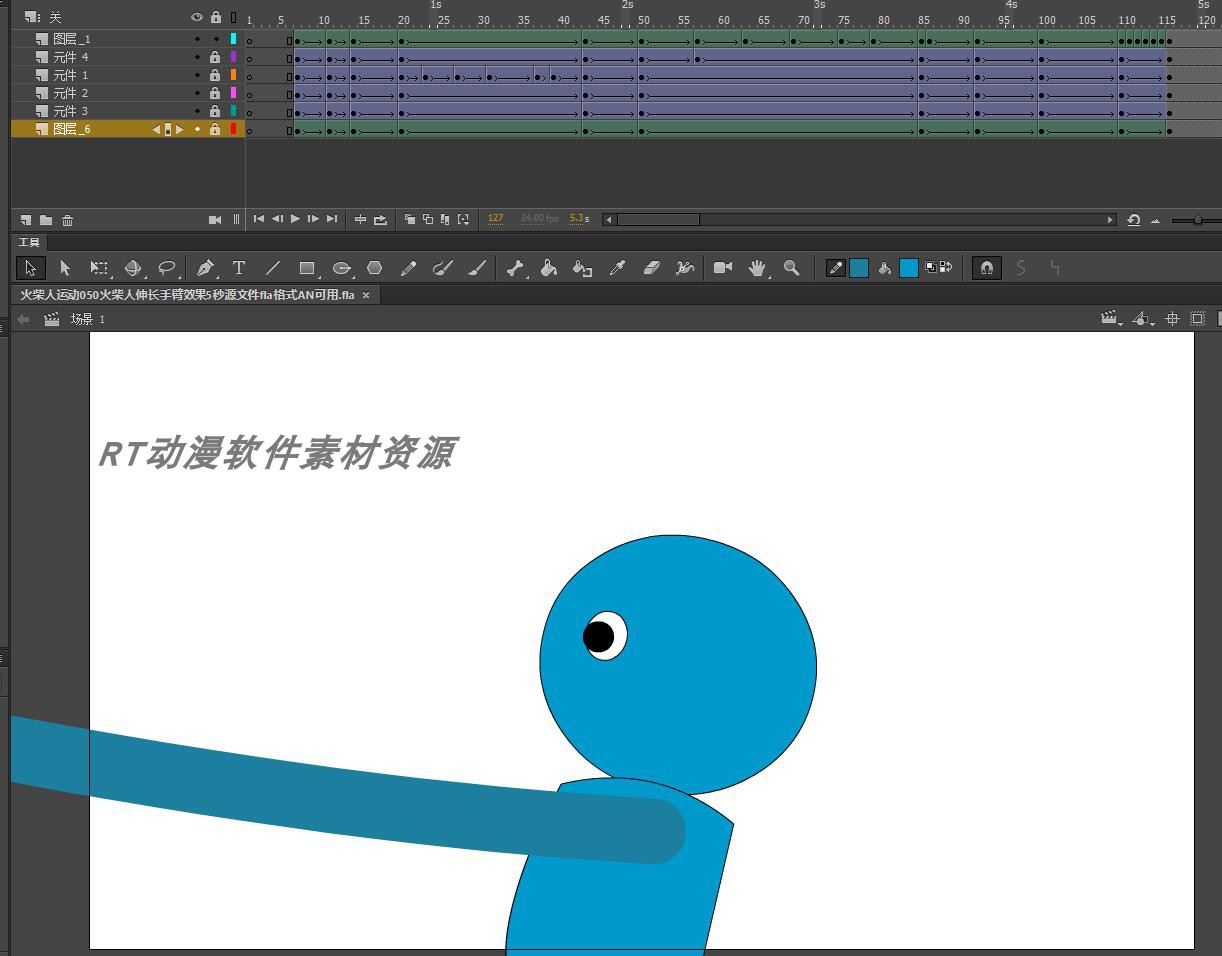Step forward one frame

[313, 219]
